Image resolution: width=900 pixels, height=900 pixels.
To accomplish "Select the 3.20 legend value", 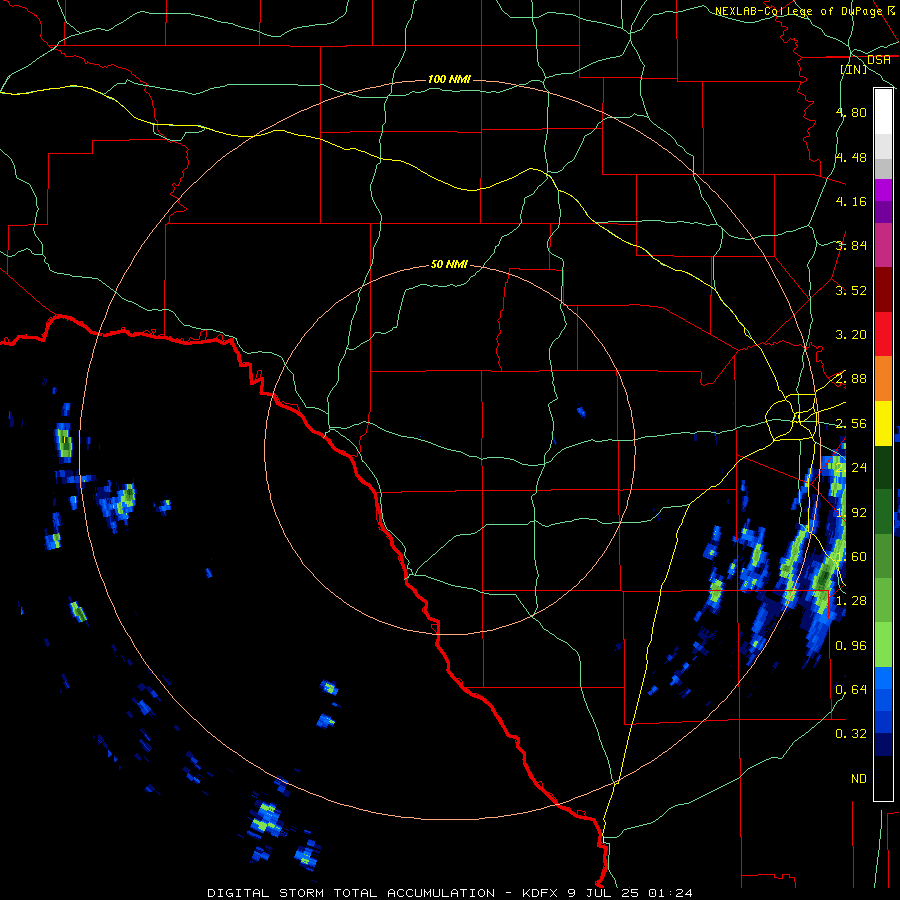I will click(x=851, y=335).
